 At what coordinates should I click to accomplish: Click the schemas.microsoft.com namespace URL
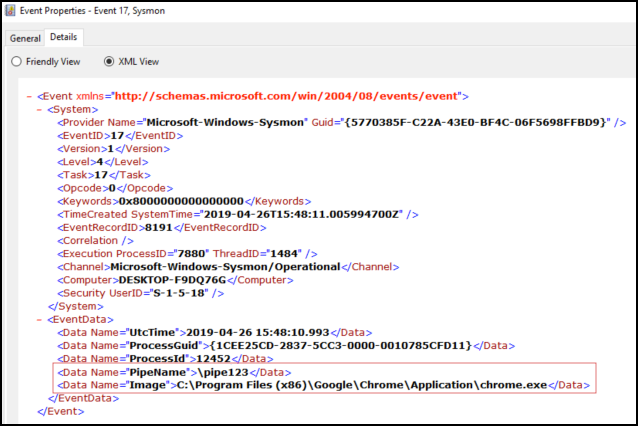point(286,96)
